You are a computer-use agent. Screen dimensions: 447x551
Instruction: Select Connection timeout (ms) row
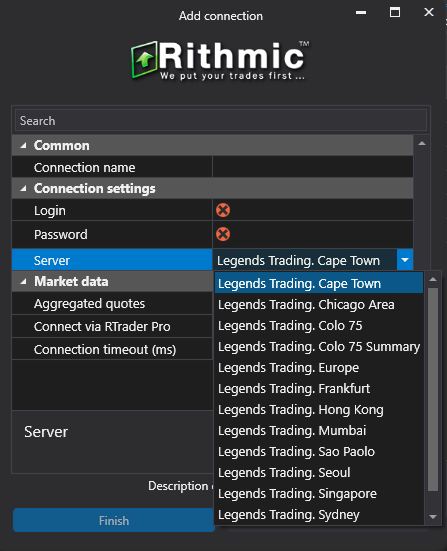pos(112,350)
